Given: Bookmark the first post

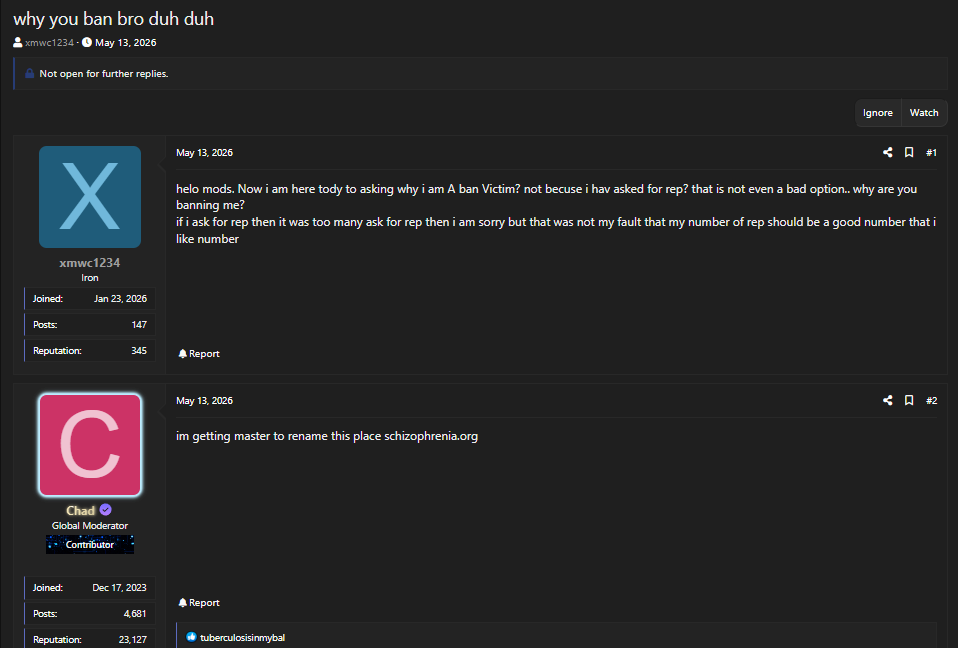Looking at the screenshot, I should click(909, 152).
